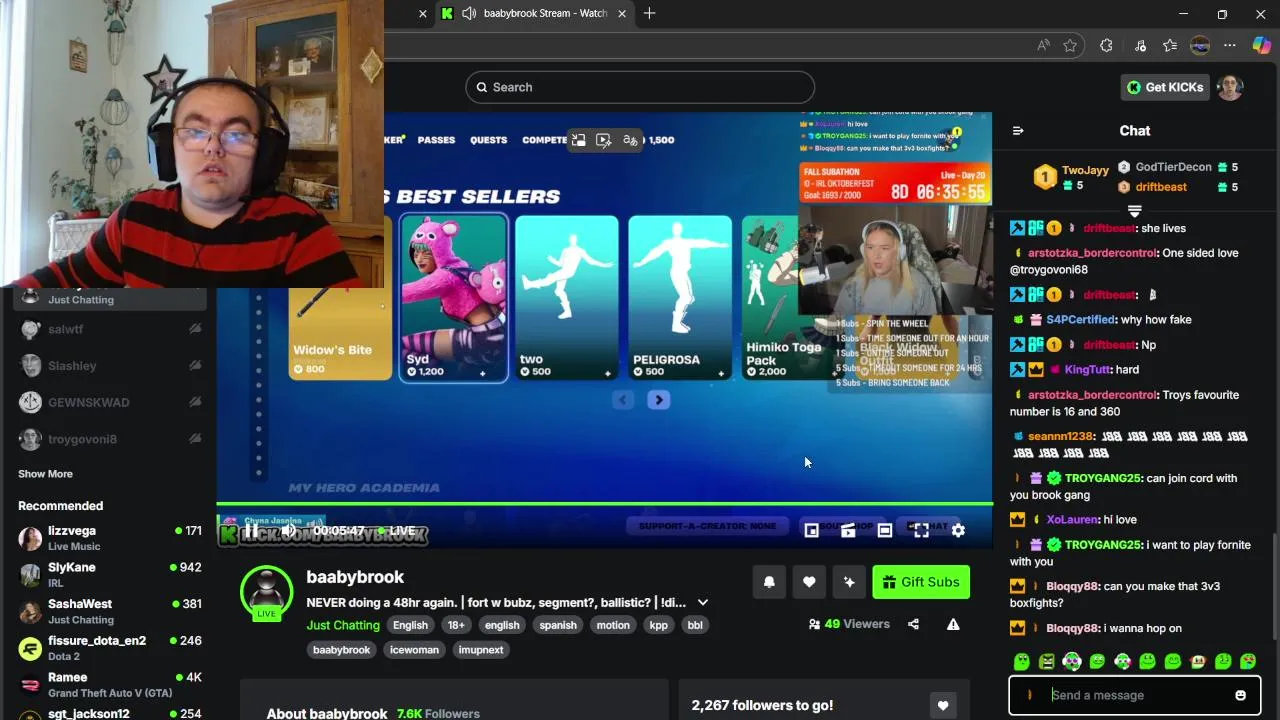The image size is (1280, 720).
Task: Enable theater mode in the player
Action: coord(885,531)
